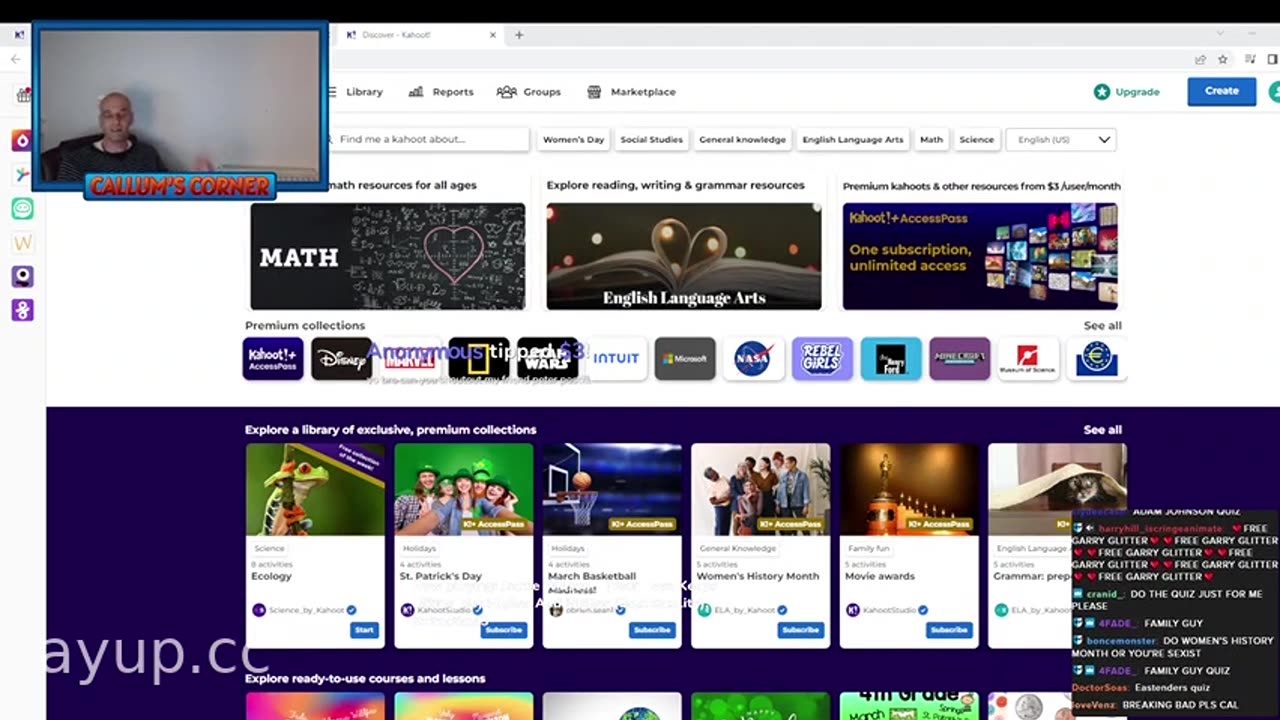
Task: Click See all for exclusive premium collections
Action: 1103,430
